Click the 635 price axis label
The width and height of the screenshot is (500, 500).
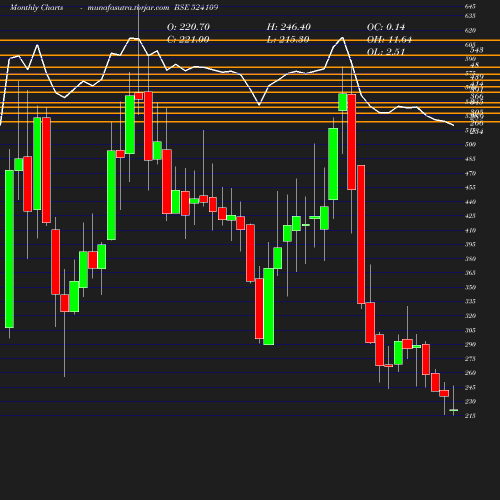pyautogui.click(x=470, y=16)
